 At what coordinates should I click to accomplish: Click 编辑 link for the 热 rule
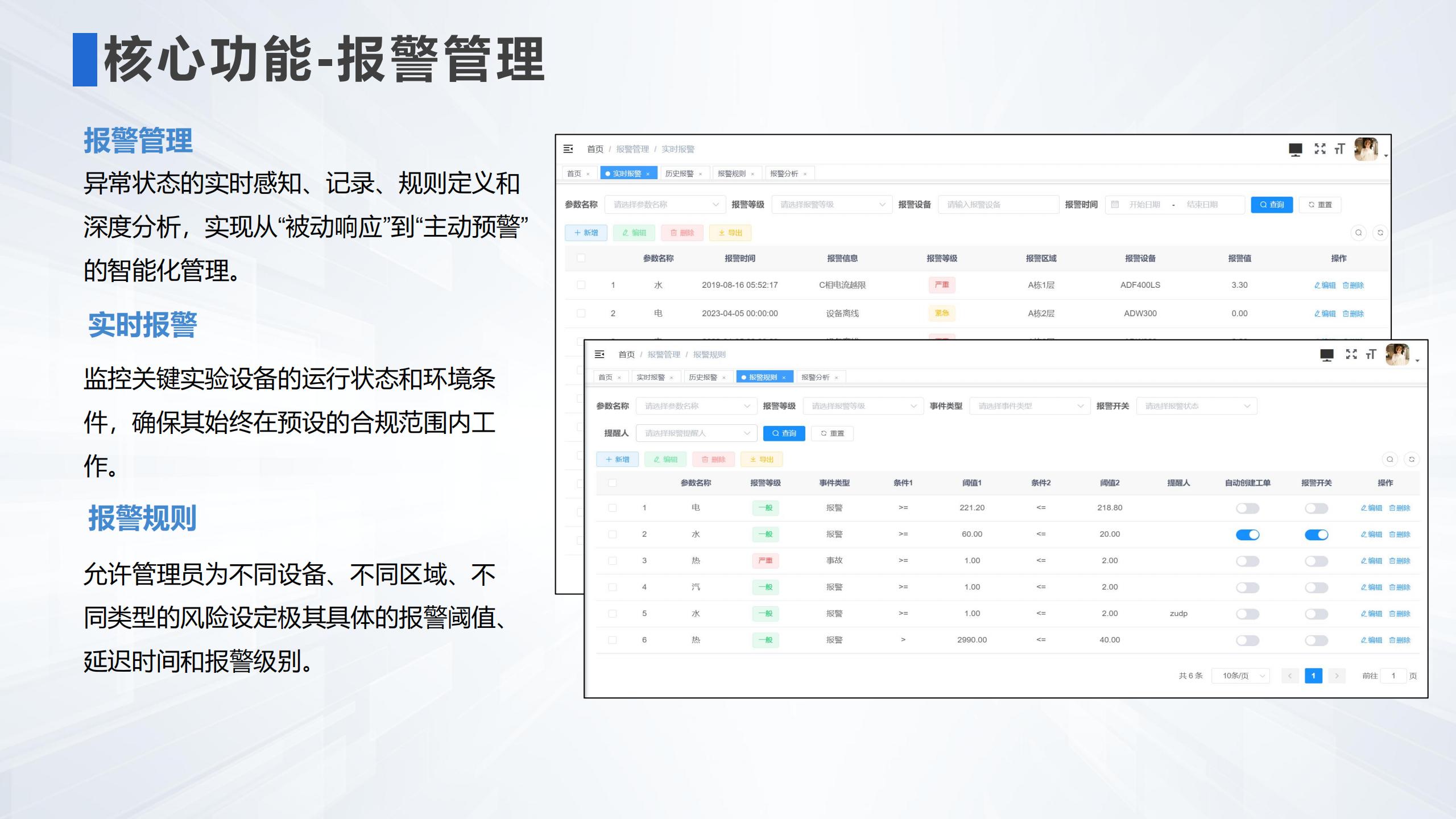(x=1371, y=560)
